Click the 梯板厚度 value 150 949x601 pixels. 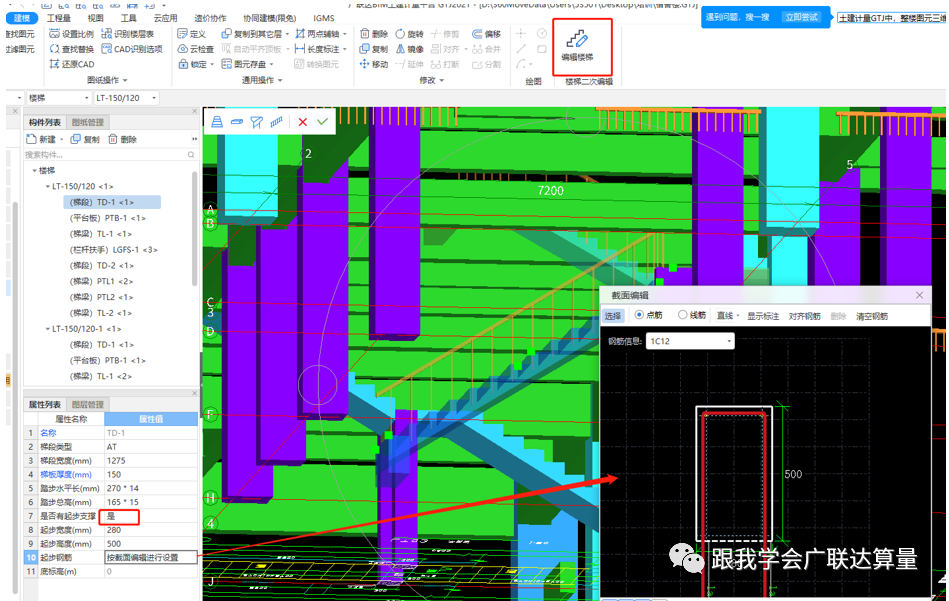pos(151,475)
